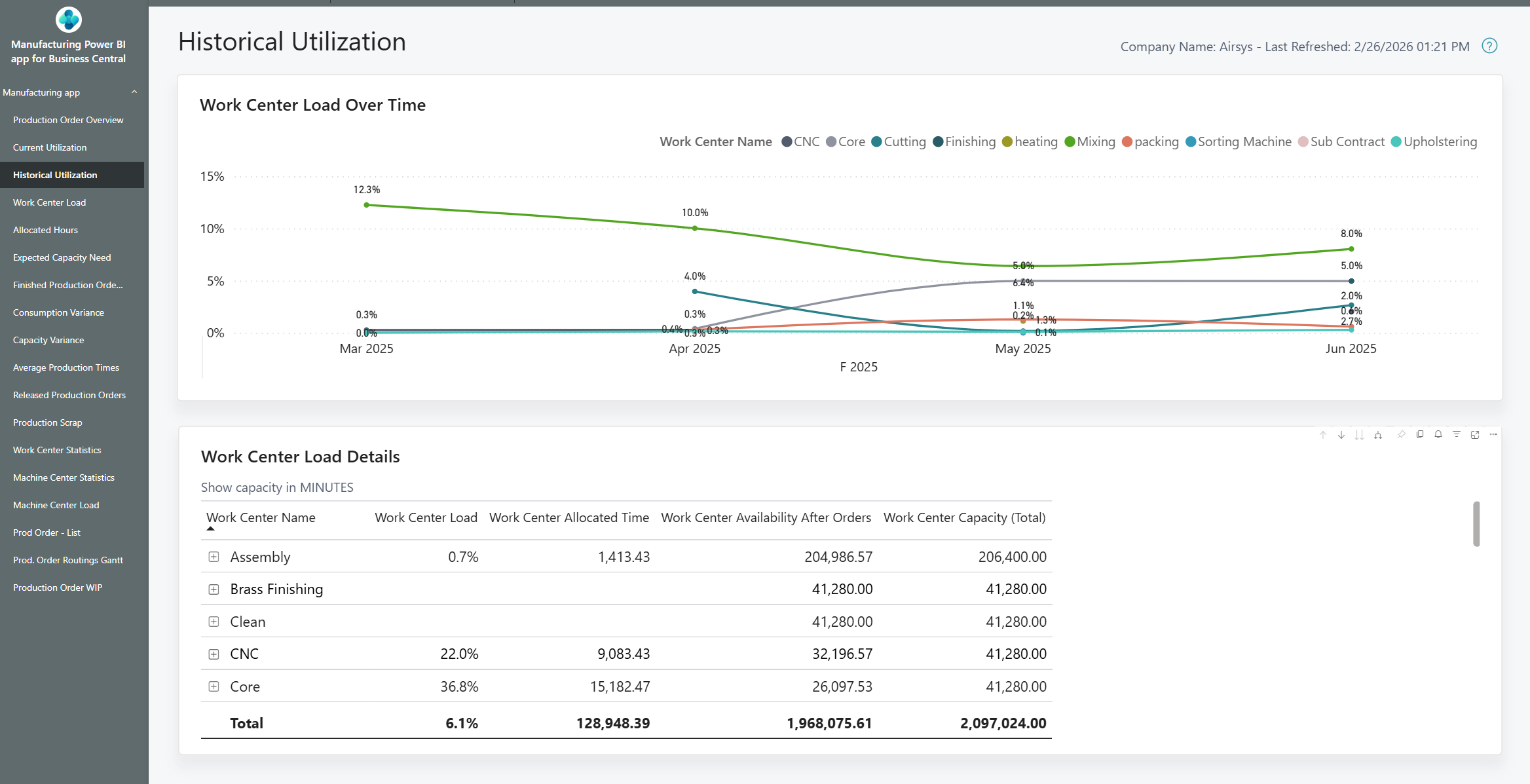Viewport: 1530px width, 784px height.
Task: Enter focus mode for the details table
Action: coord(1476,434)
